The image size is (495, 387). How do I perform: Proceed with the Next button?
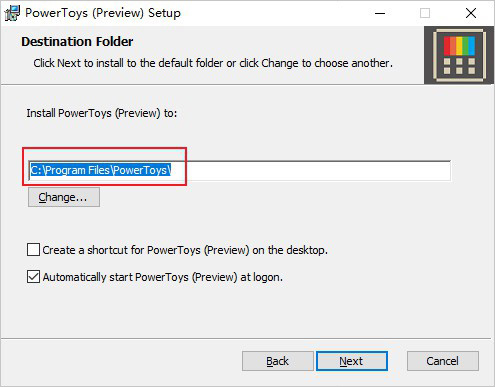click(352, 361)
